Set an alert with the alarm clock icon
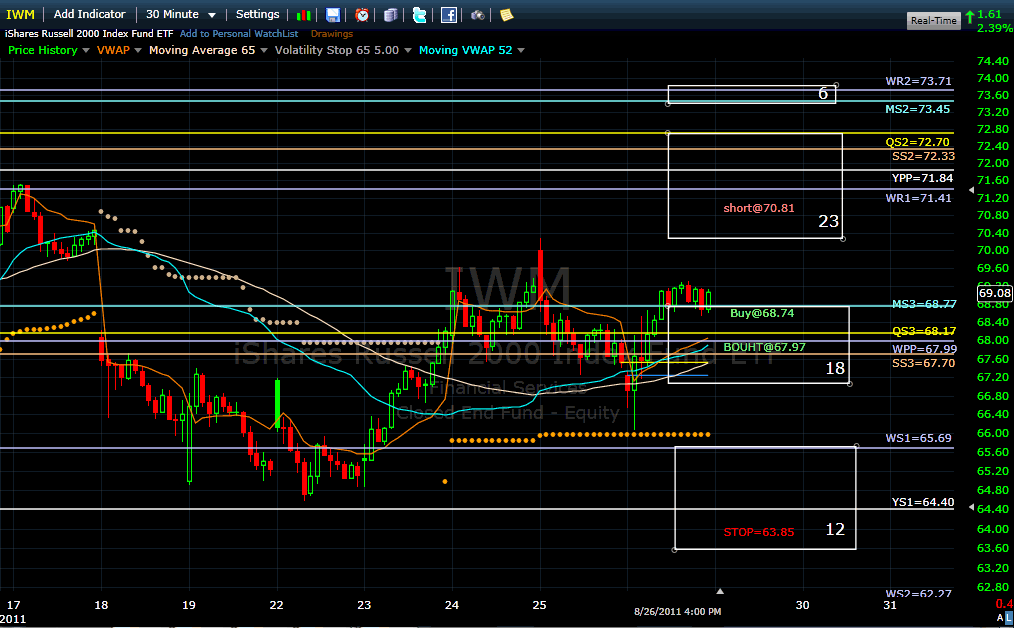 [362, 15]
